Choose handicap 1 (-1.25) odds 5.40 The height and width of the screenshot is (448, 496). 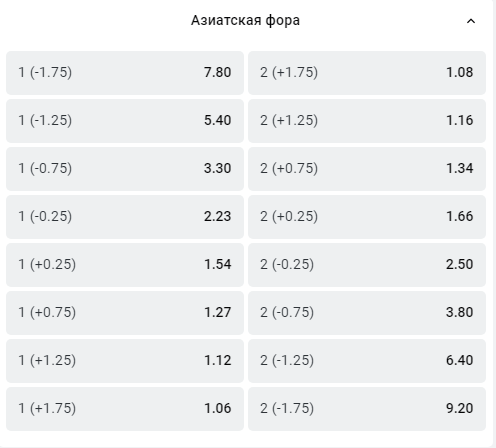(x=125, y=121)
